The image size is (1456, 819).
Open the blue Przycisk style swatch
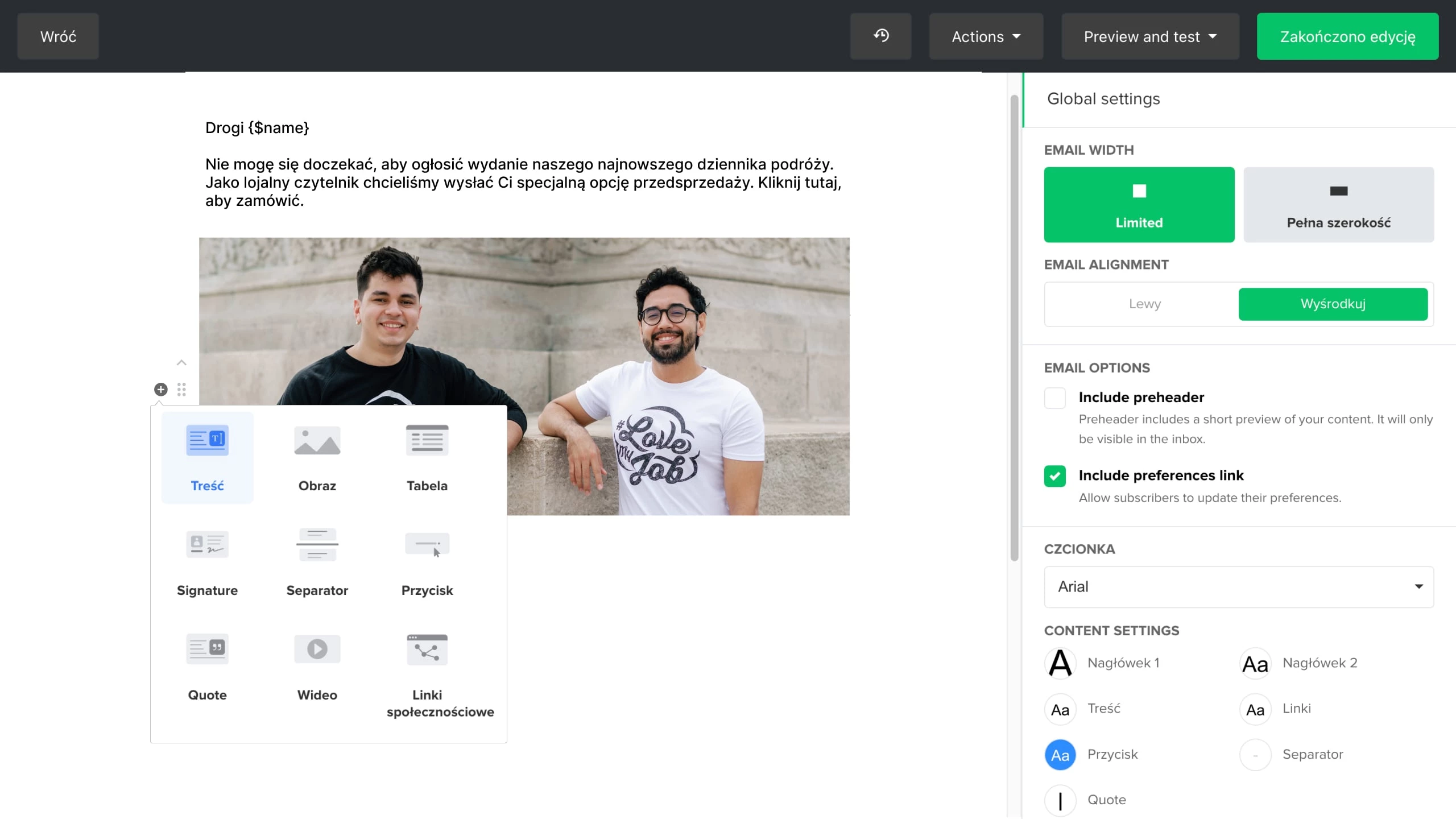pos(1060,755)
